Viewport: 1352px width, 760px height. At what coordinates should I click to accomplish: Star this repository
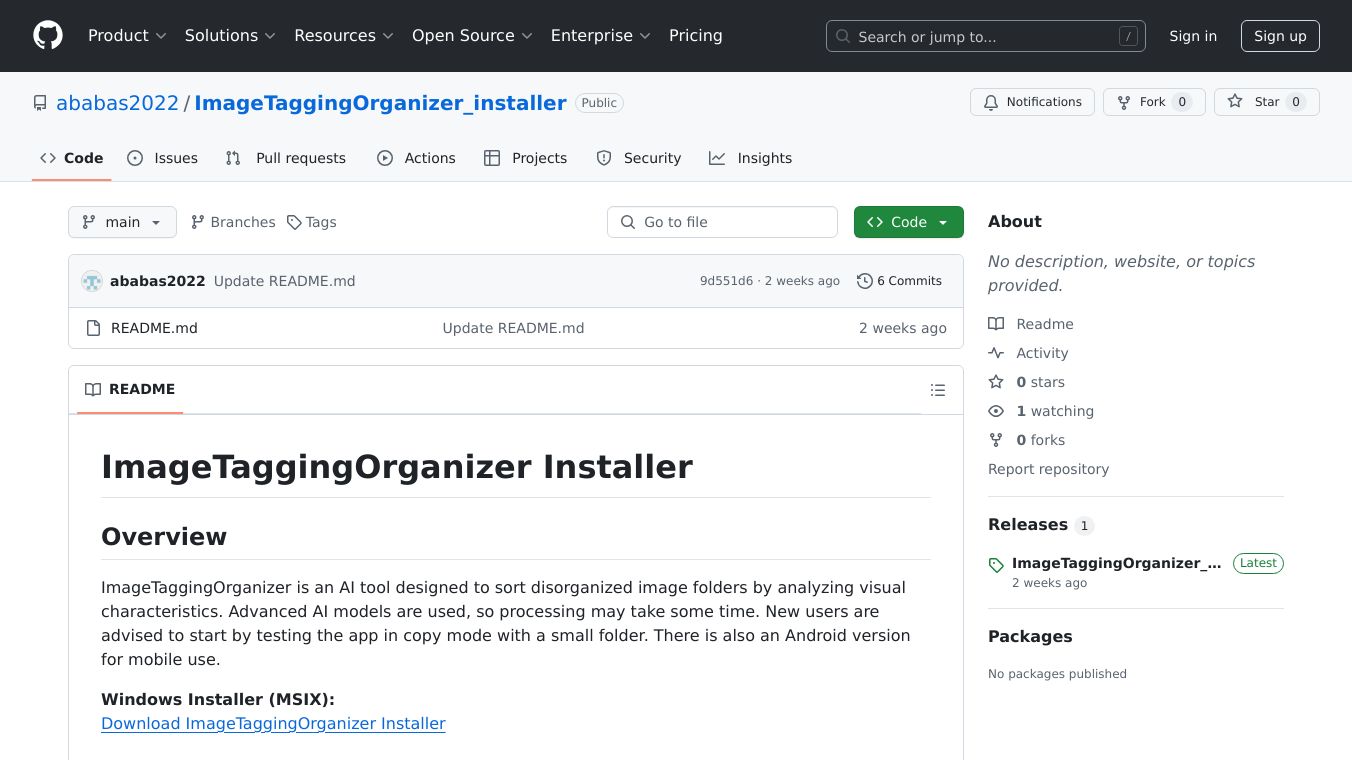pyautogui.click(x=1267, y=102)
